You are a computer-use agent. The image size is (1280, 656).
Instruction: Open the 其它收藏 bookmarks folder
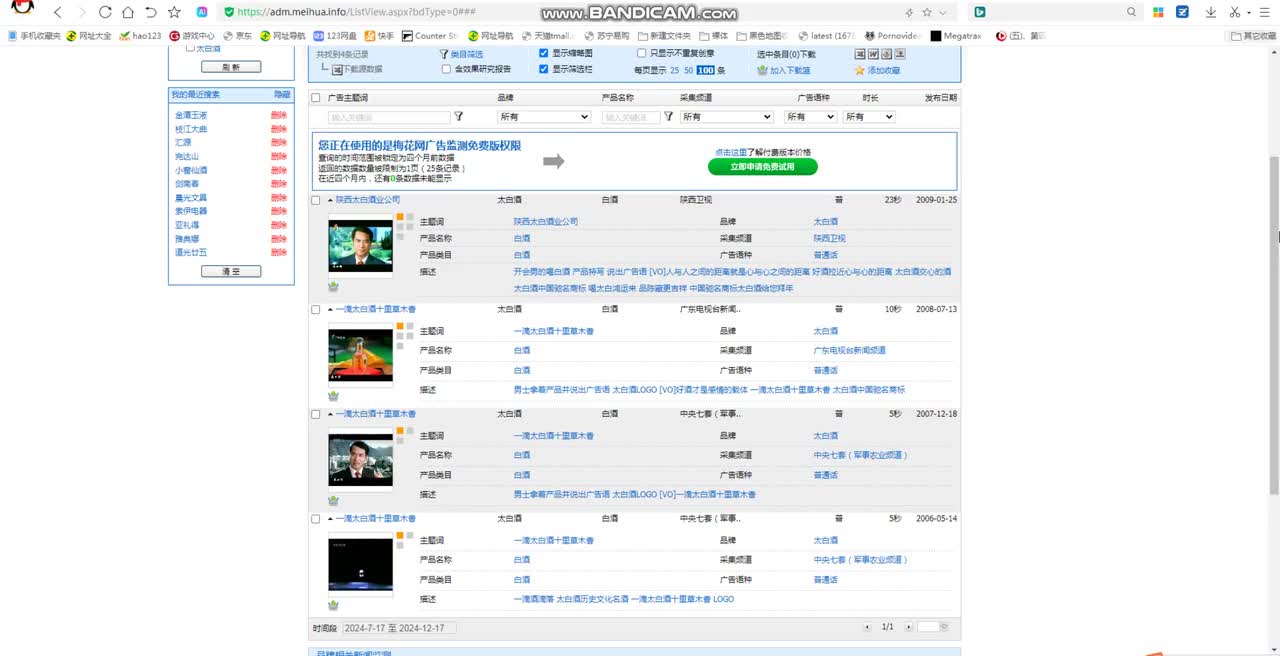pyautogui.click(x=1253, y=36)
